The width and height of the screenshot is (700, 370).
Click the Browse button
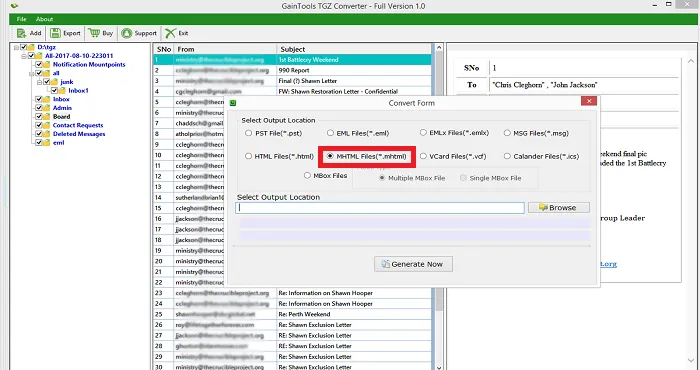(558, 208)
